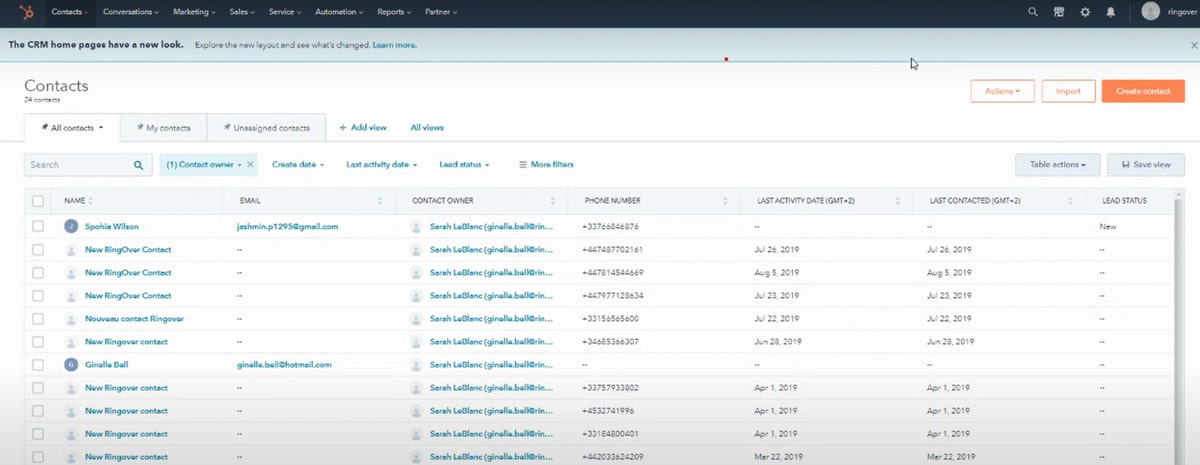Check the row with phone +447977128634
1200x465 pixels.
(x=38, y=296)
